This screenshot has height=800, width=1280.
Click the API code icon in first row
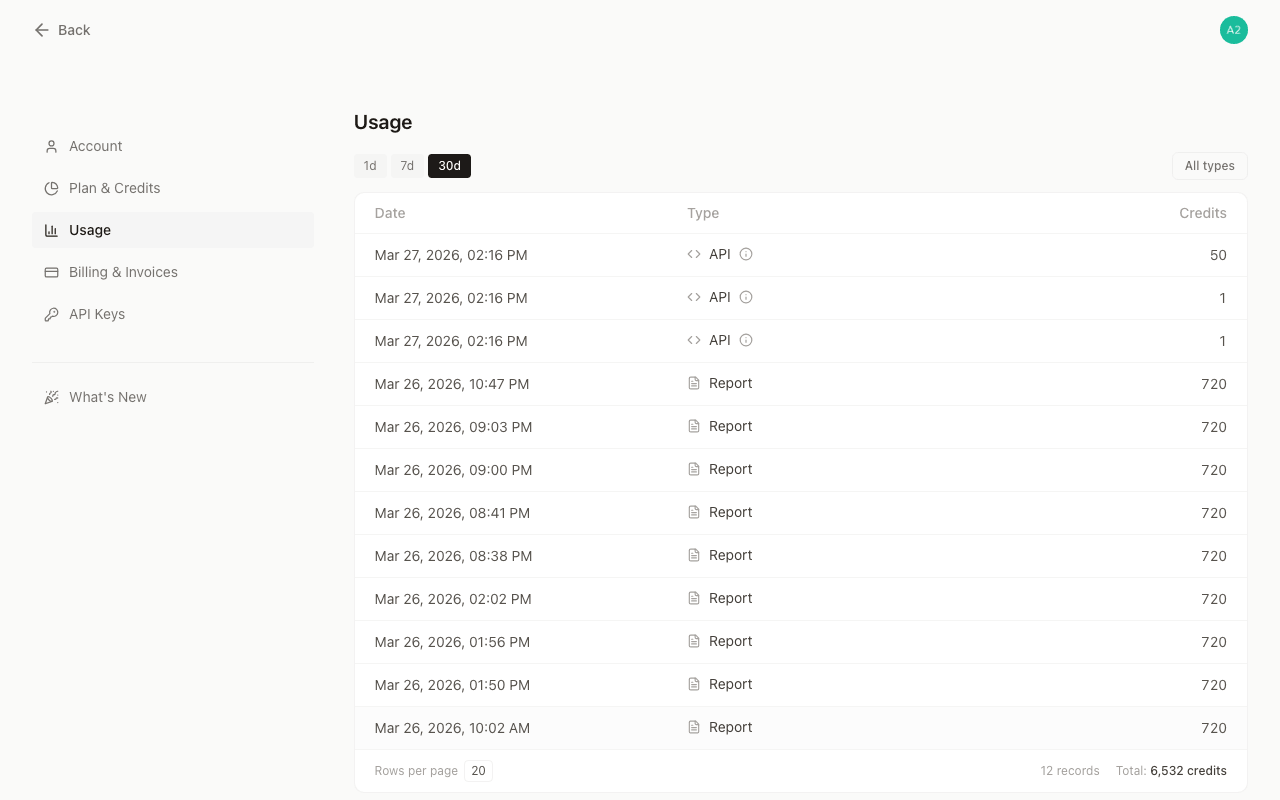tap(694, 254)
